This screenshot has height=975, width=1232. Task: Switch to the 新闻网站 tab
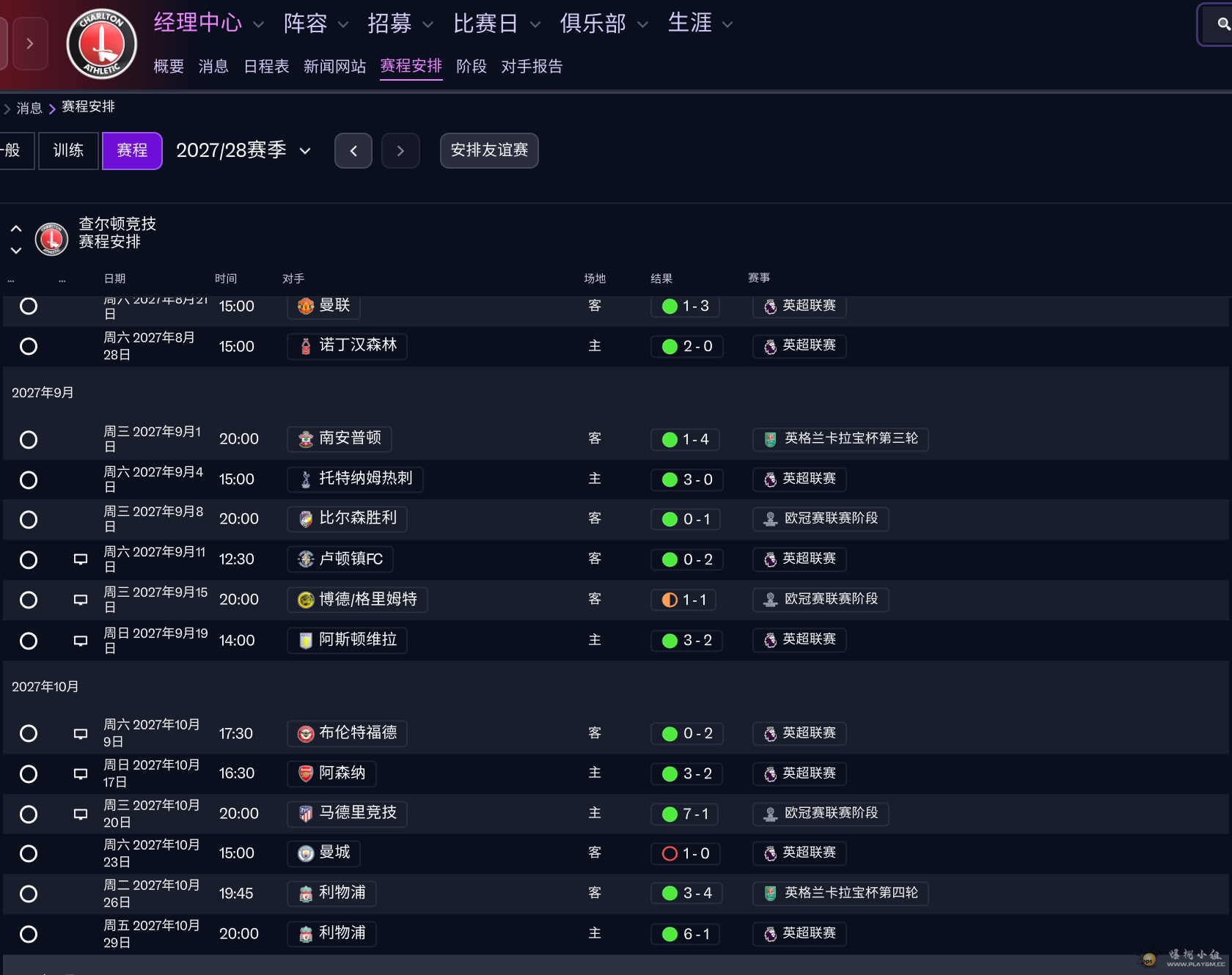point(334,67)
